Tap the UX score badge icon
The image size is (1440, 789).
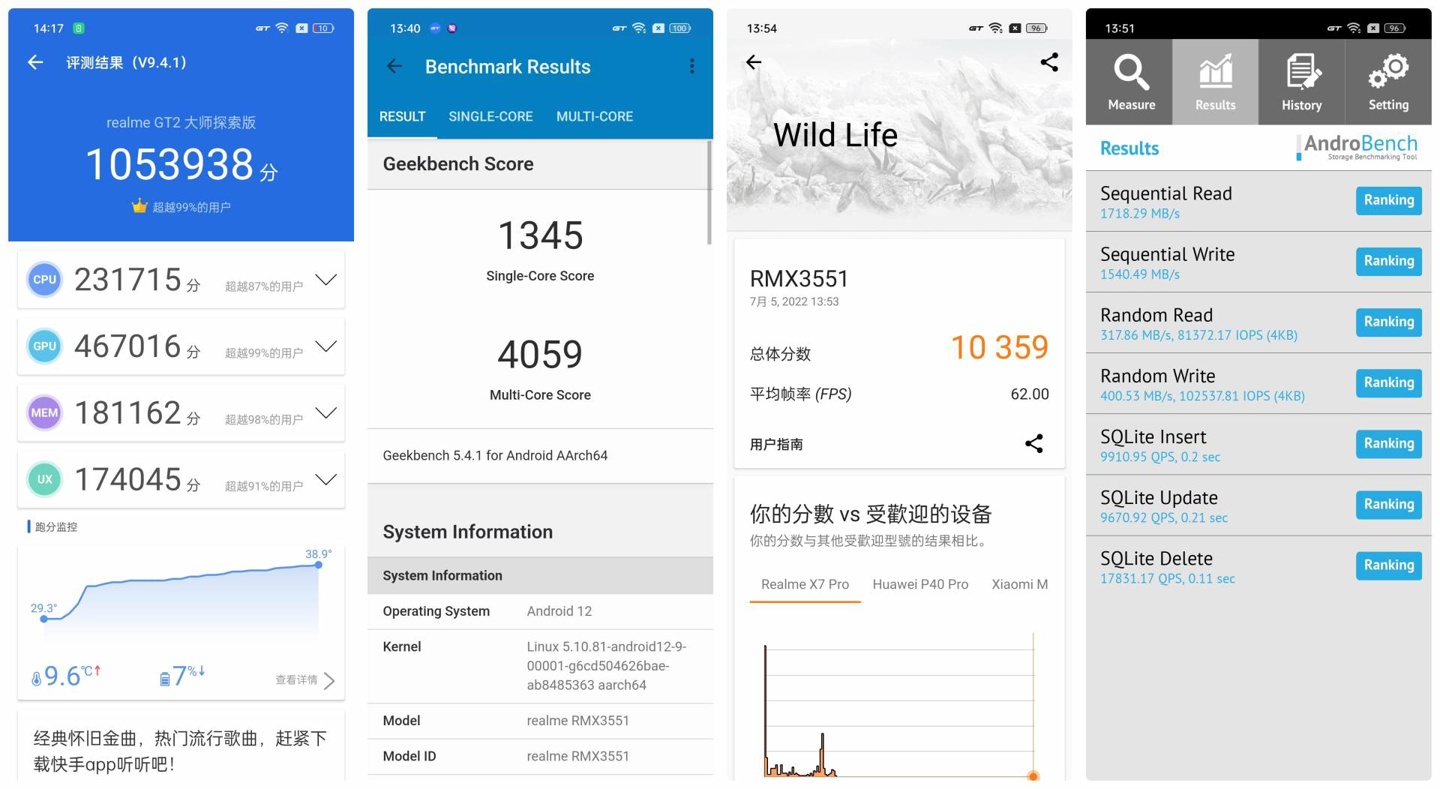click(x=45, y=479)
